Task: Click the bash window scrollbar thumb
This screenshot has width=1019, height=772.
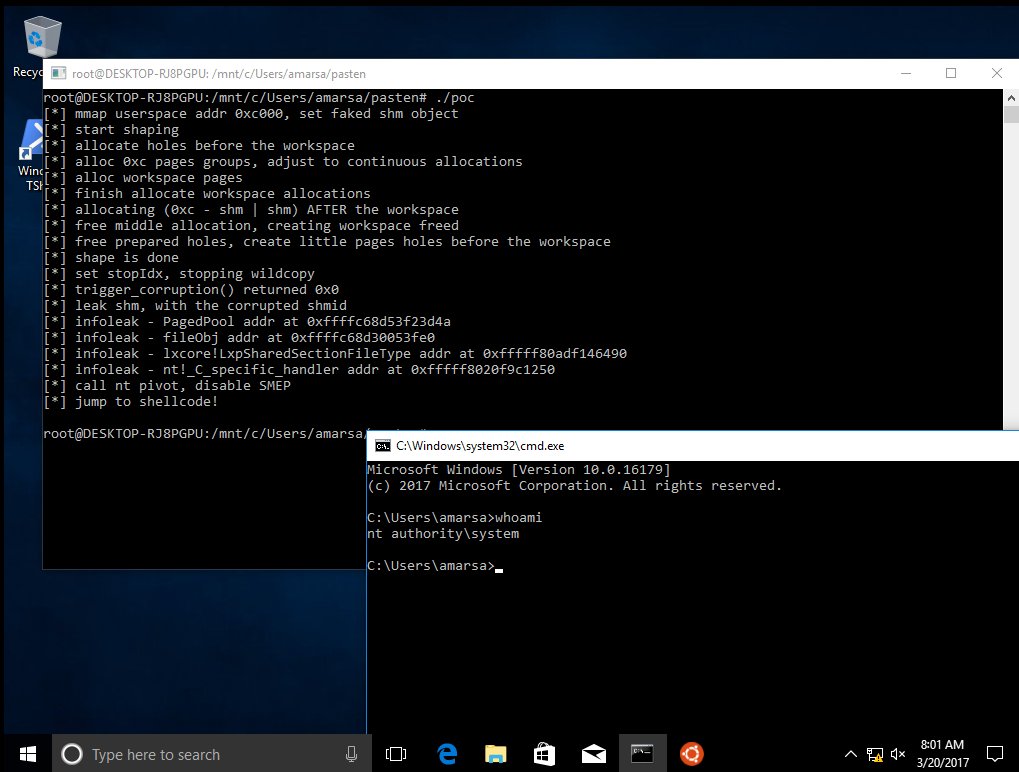Action: click(x=1011, y=114)
